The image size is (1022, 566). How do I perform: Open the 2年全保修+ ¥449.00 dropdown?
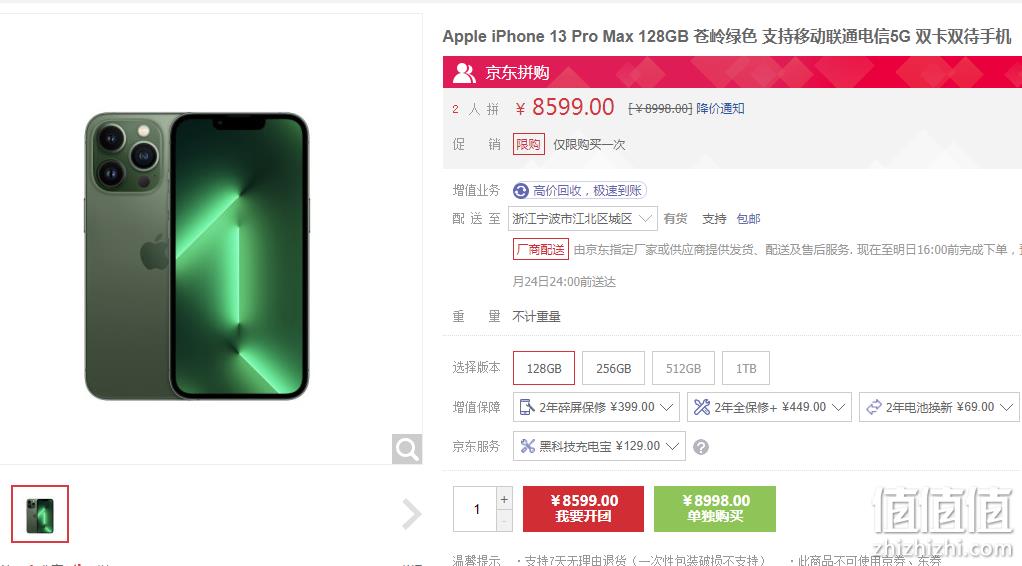(x=769, y=407)
